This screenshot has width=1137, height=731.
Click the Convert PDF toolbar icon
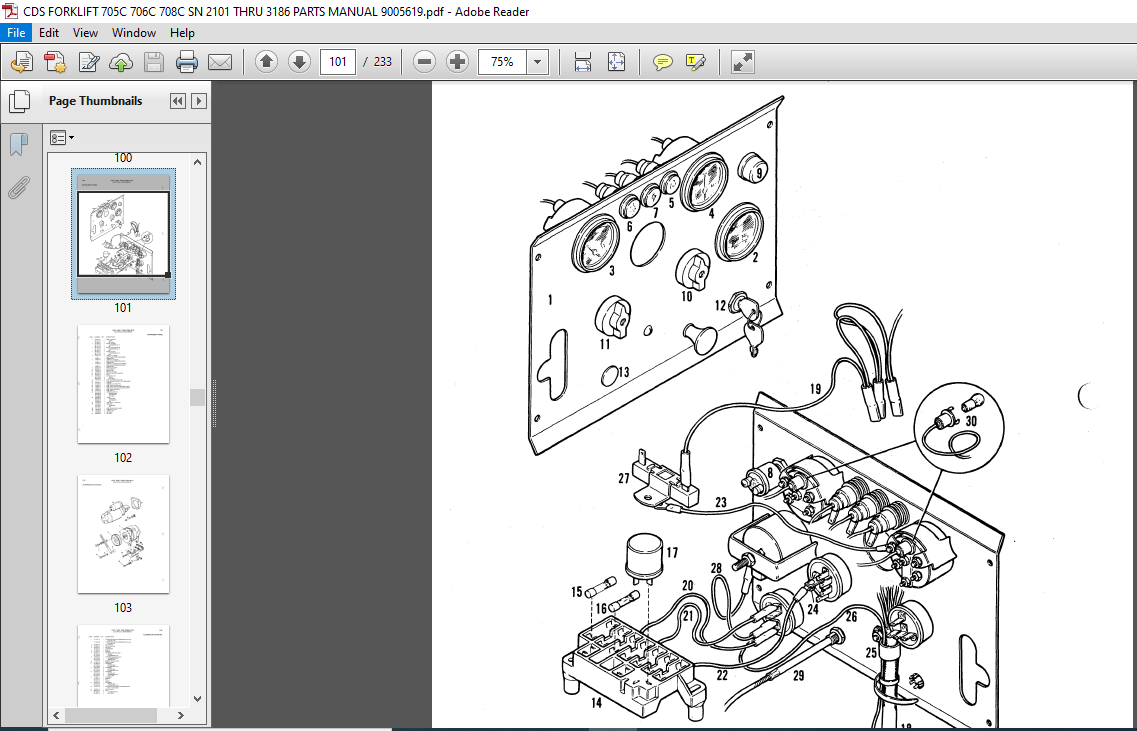tap(55, 62)
